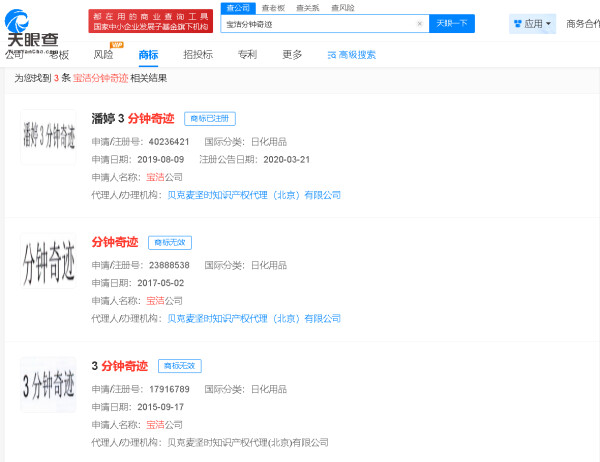Screen dimensions: 600x462
Task: Open the 更多 category menu
Action: click(292, 55)
